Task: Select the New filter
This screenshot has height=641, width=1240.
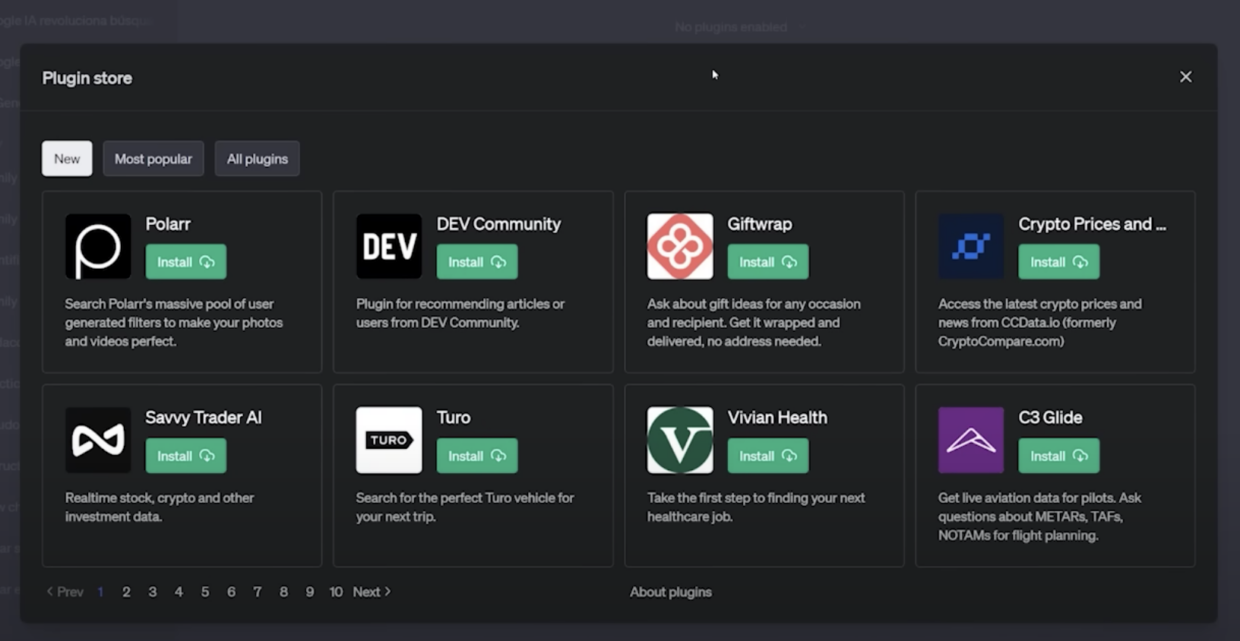Action: (x=66, y=158)
